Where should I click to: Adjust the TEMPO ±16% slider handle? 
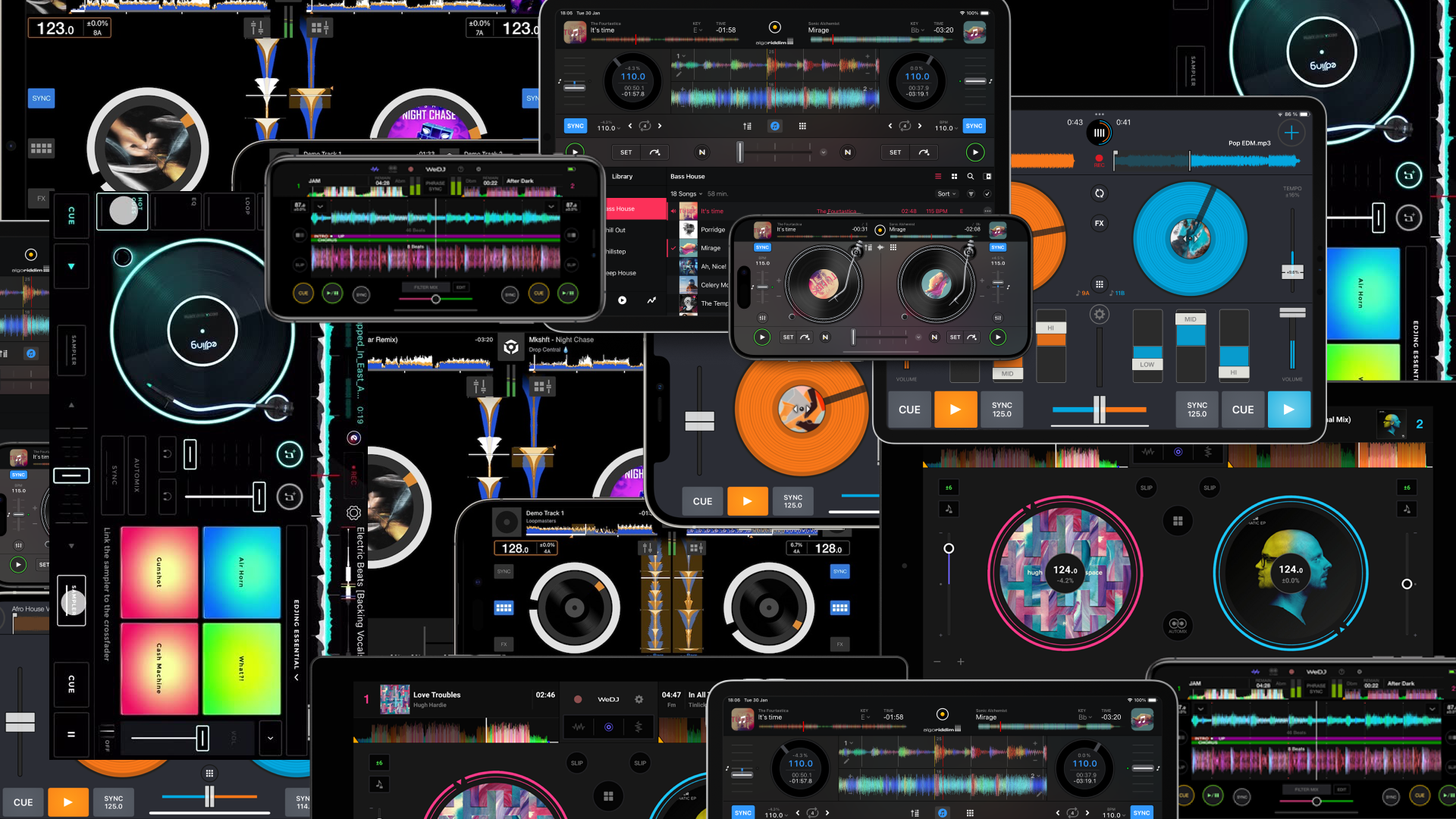(1292, 271)
